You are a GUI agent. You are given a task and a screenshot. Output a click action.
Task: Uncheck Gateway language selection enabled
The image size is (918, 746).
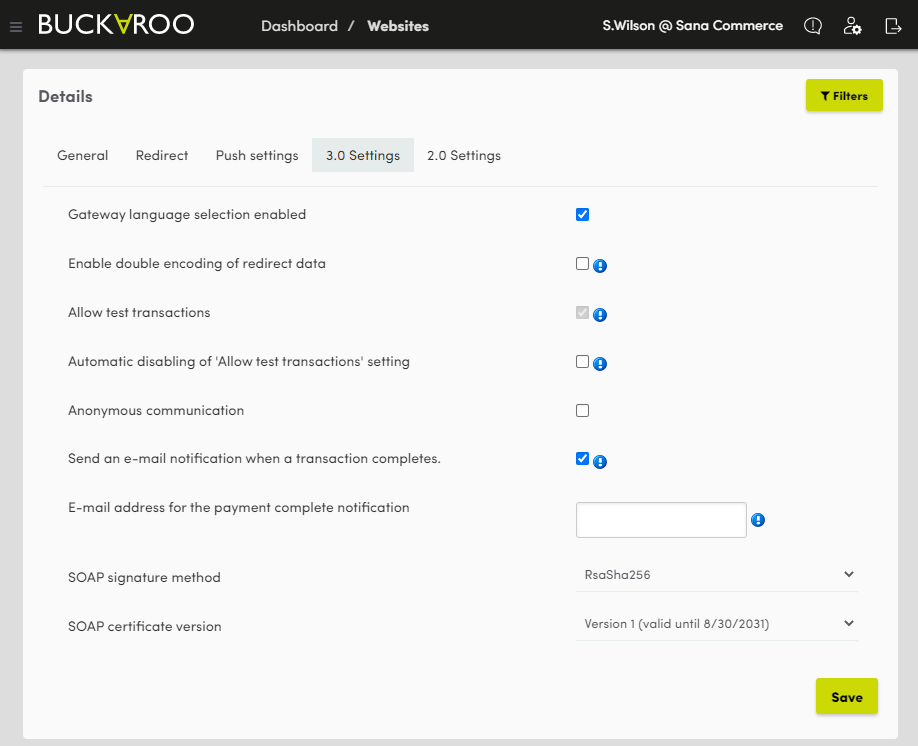coord(583,214)
